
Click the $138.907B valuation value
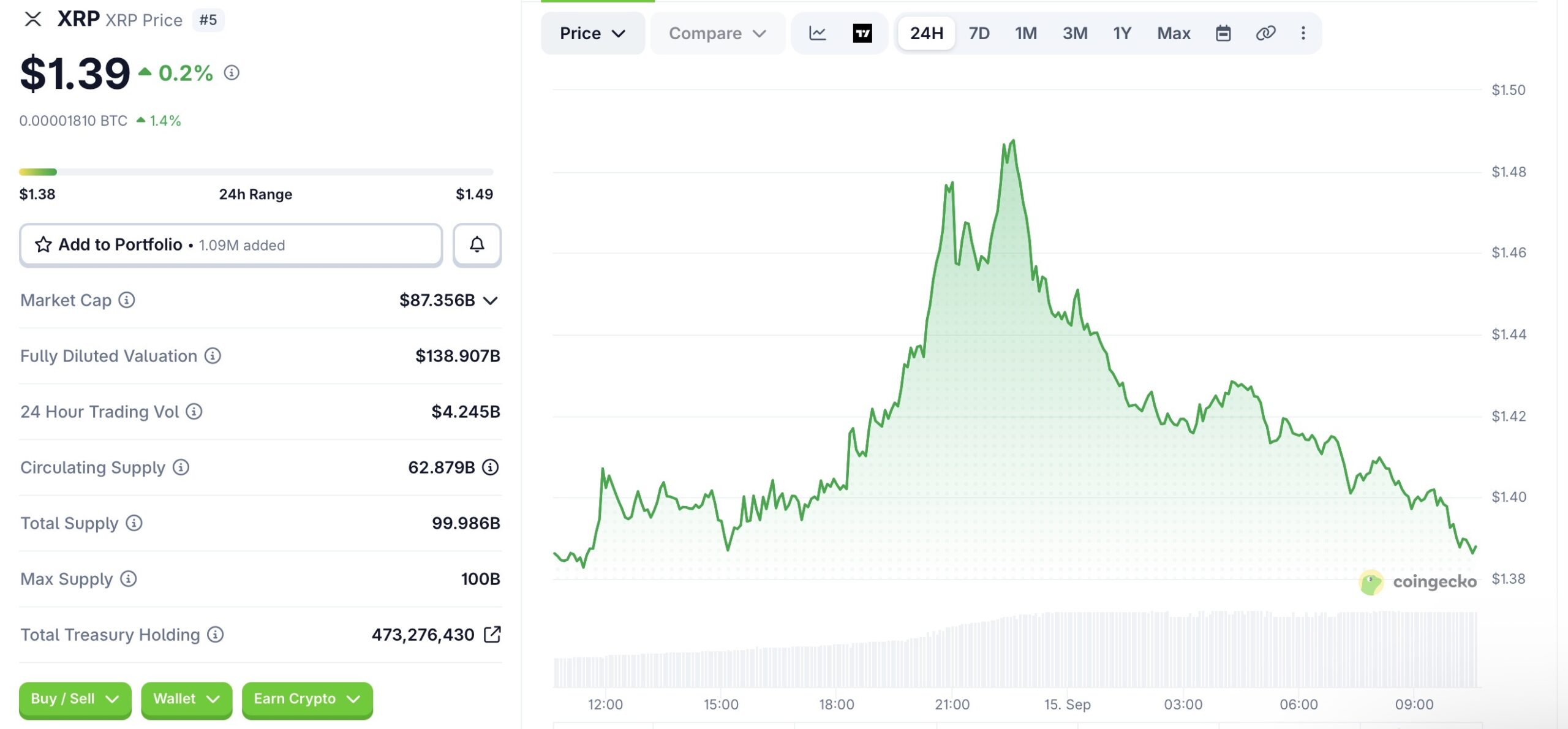coord(458,356)
